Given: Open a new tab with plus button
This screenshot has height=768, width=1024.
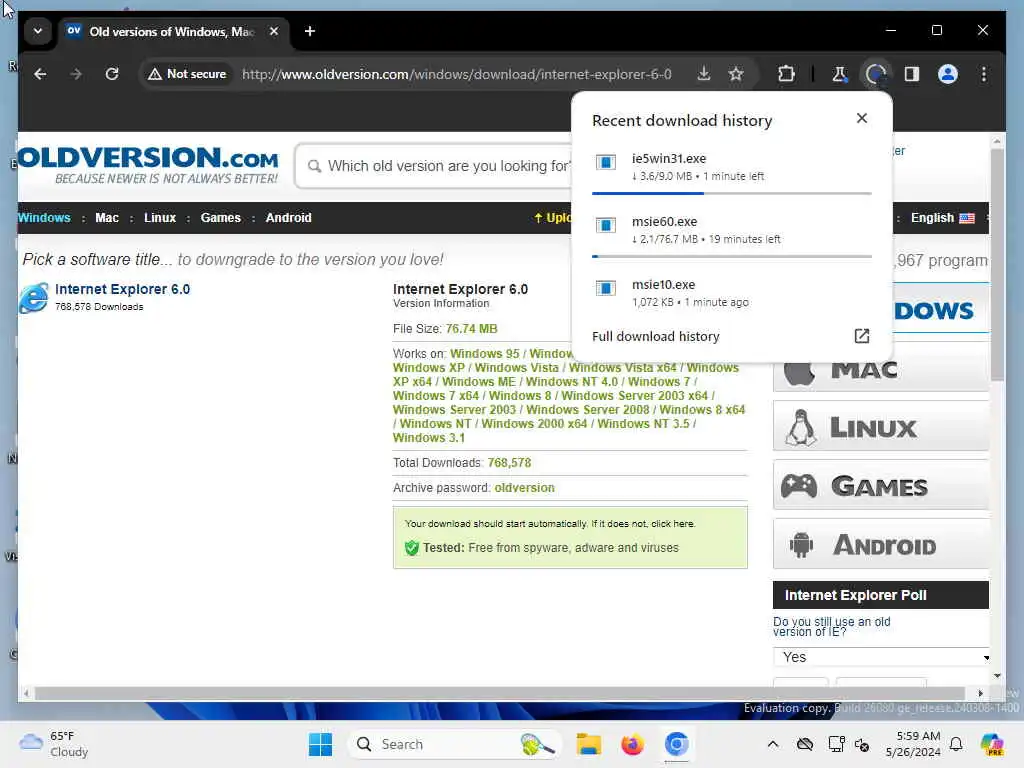Looking at the screenshot, I should (310, 31).
